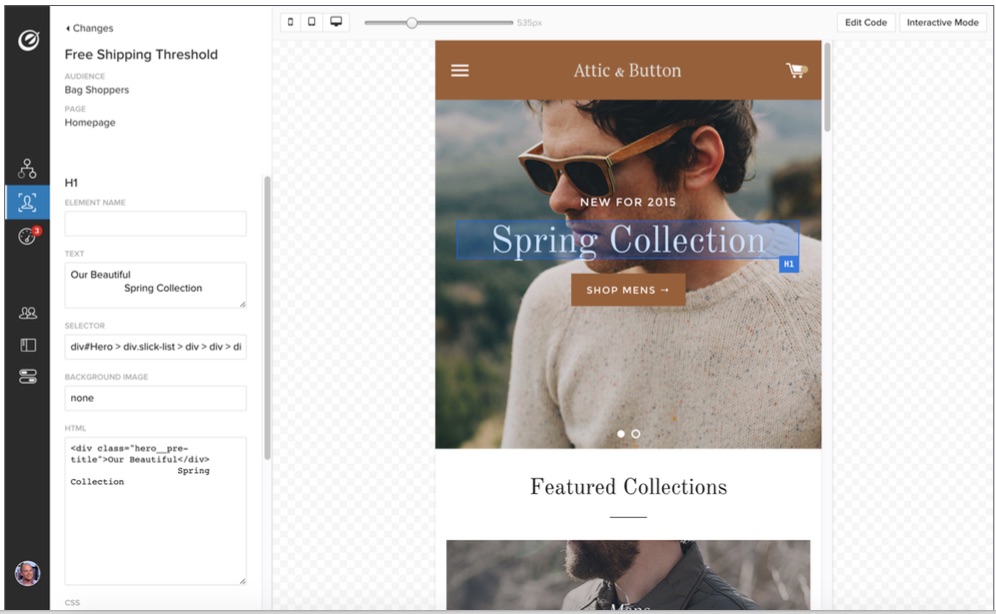Open the hamburger menu on Attic & Button

(459, 70)
